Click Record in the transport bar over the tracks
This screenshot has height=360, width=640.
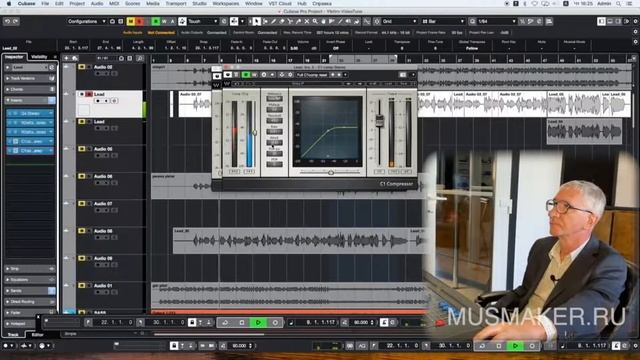275,322
